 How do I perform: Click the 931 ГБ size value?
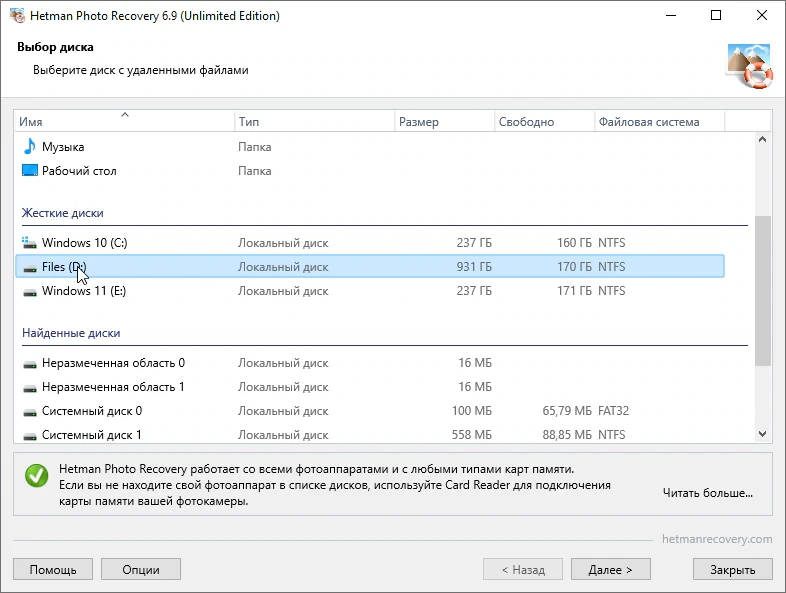(474, 267)
